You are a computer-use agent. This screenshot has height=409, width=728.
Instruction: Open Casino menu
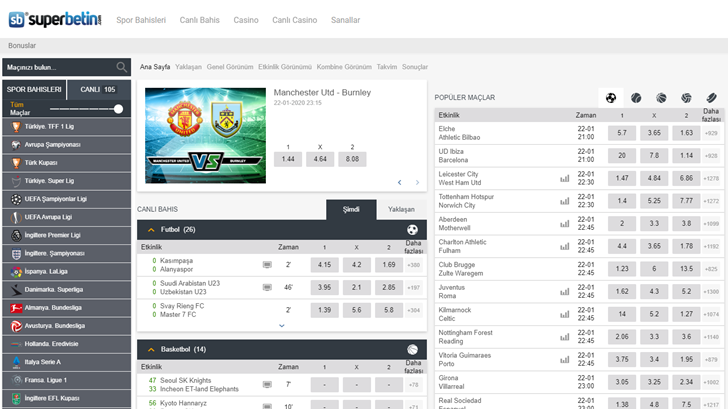pyautogui.click(x=246, y=20)
